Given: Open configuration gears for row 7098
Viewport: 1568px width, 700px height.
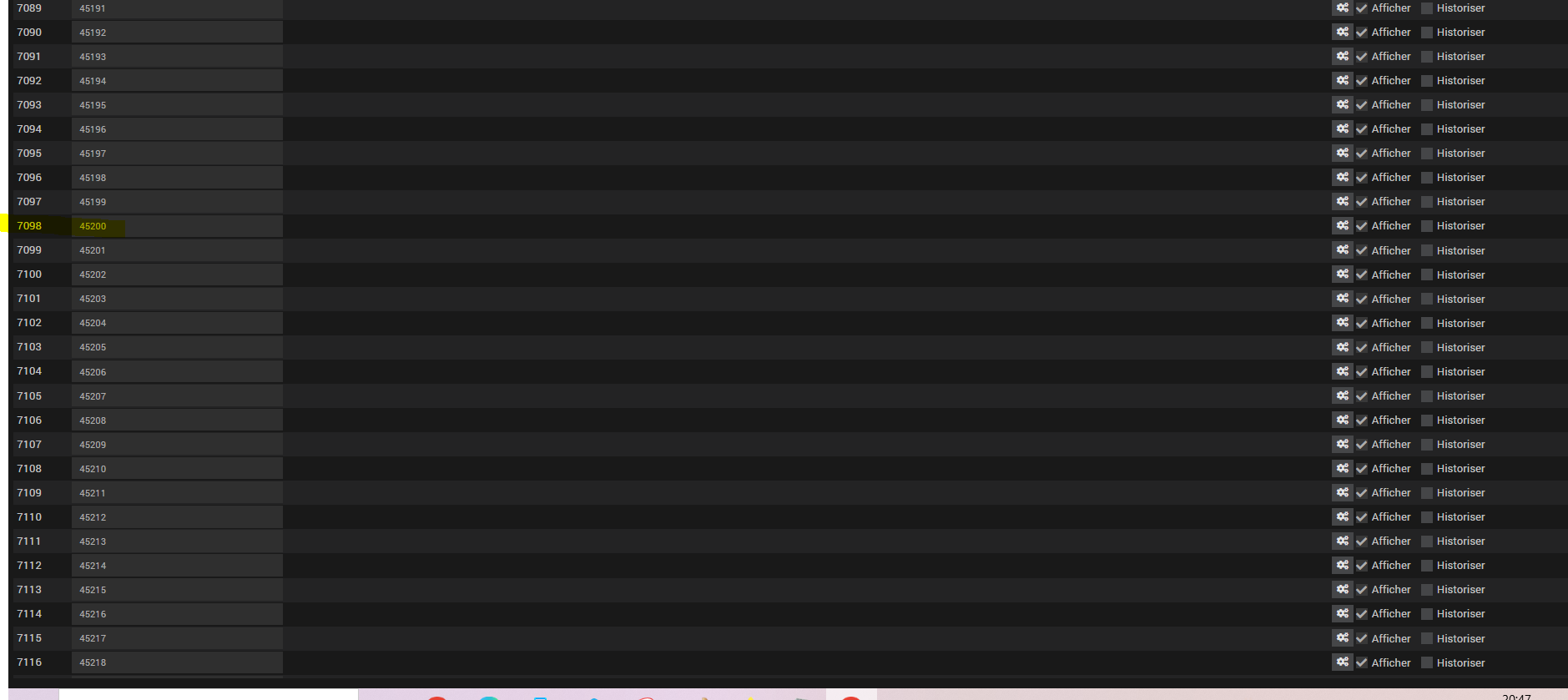Looking at the screenshot, I should coord(1342,225).
